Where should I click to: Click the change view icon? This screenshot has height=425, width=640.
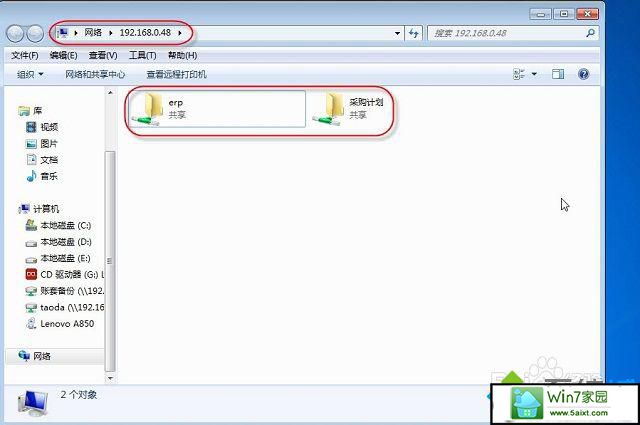(519, 74)
